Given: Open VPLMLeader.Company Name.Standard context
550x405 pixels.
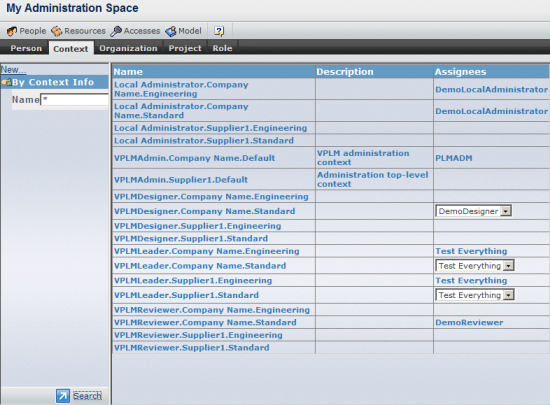Looking at the screenshot, I should tap(200, 266).
